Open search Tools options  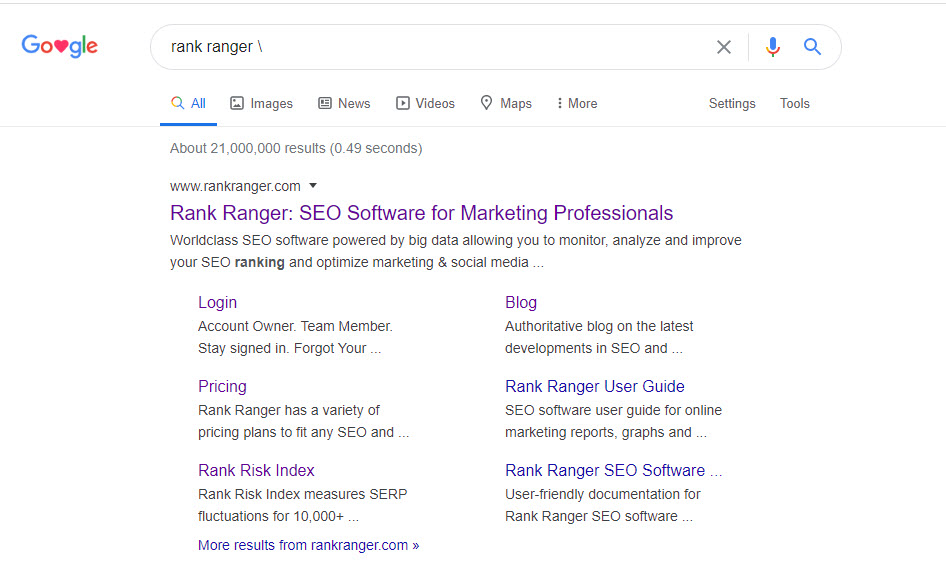[x=795, y=103]
